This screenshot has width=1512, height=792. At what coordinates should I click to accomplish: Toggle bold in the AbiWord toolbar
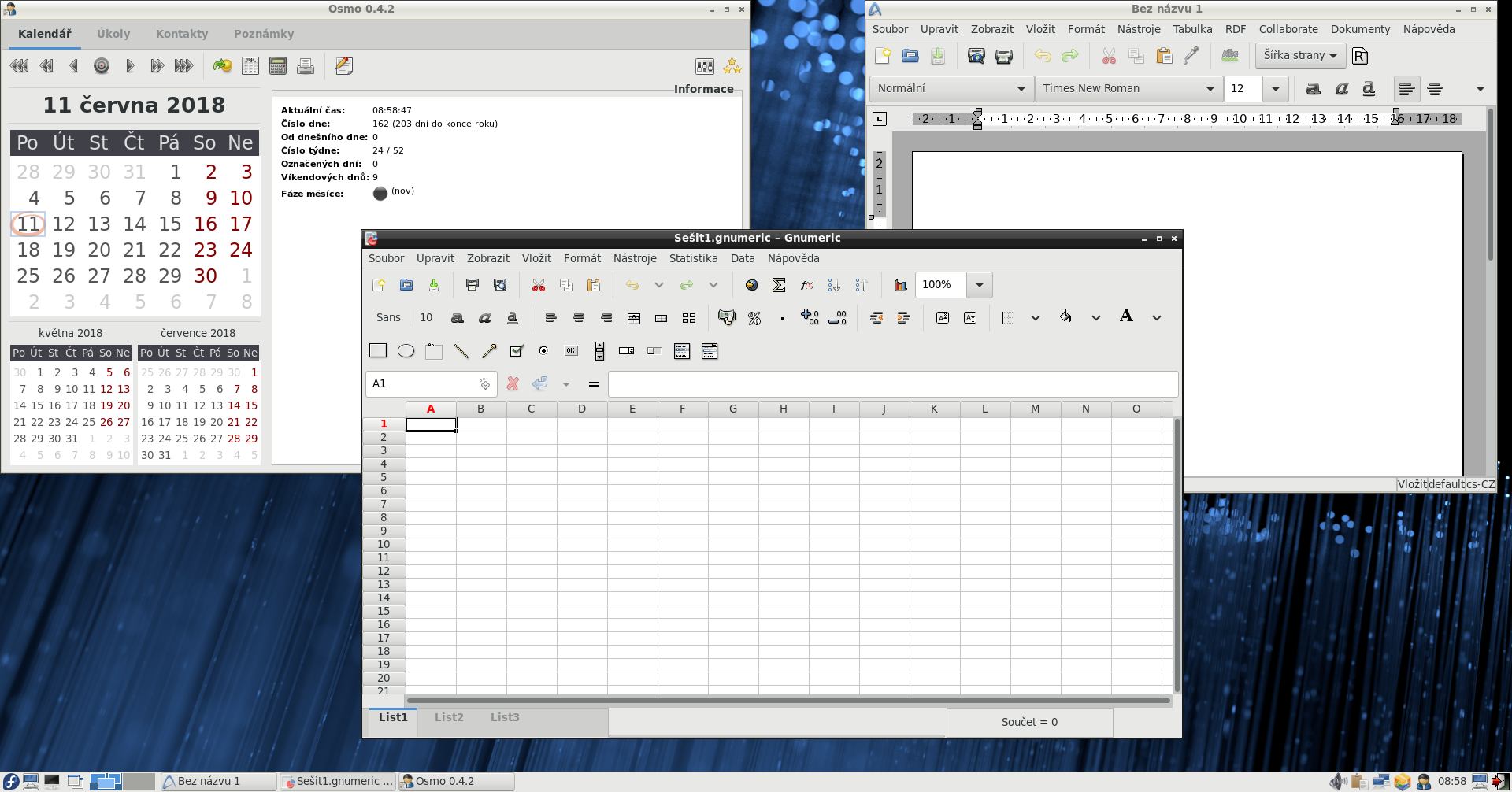pos(1313,89)
